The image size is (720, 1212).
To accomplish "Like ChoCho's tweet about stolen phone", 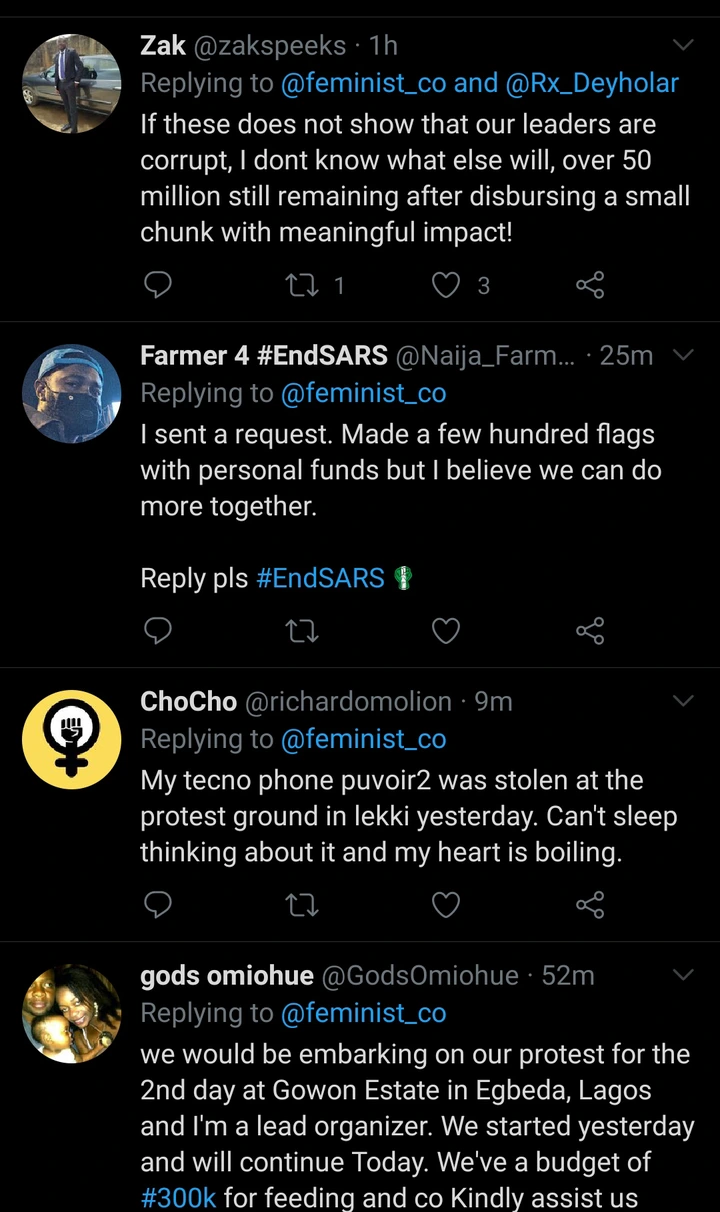I will [x=445, y=905].
